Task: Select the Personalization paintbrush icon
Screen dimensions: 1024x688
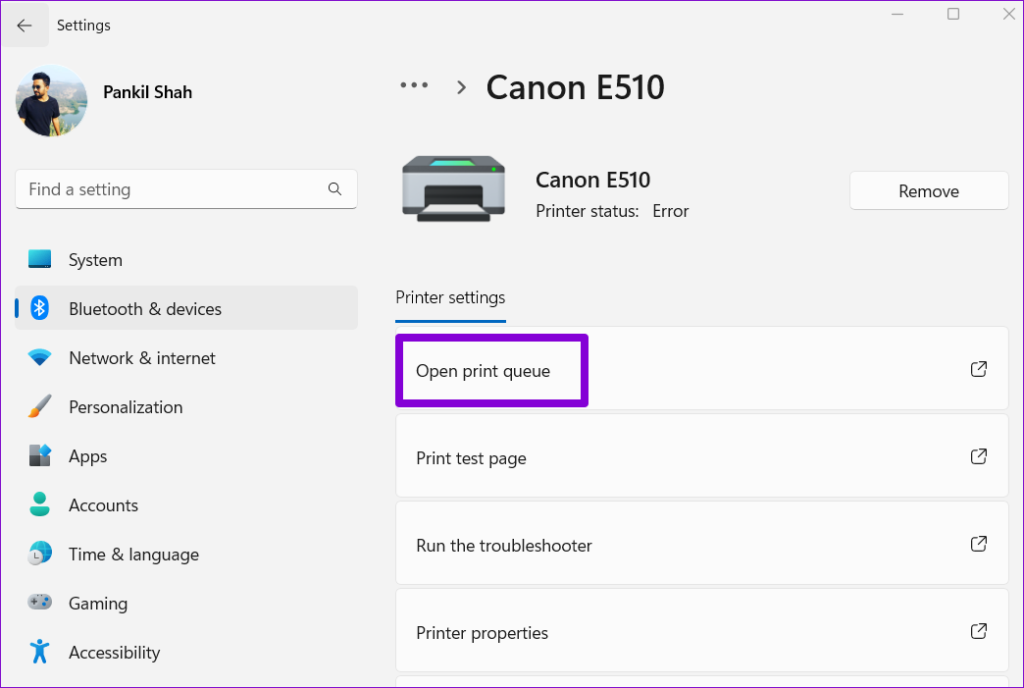Action: pos(39,407)
